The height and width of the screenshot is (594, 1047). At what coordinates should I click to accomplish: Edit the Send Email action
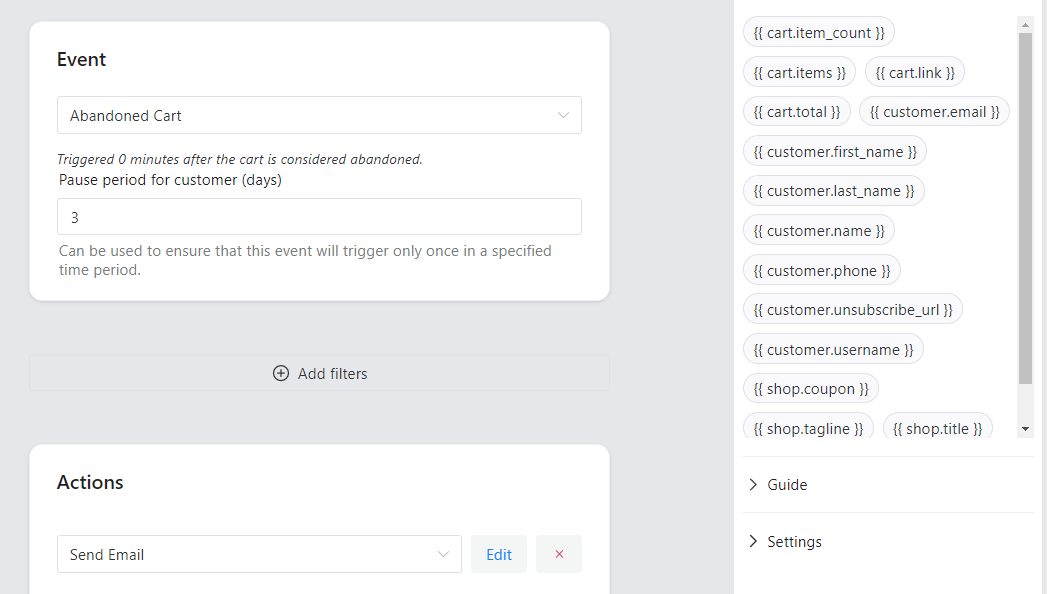[x=499, y=554]
